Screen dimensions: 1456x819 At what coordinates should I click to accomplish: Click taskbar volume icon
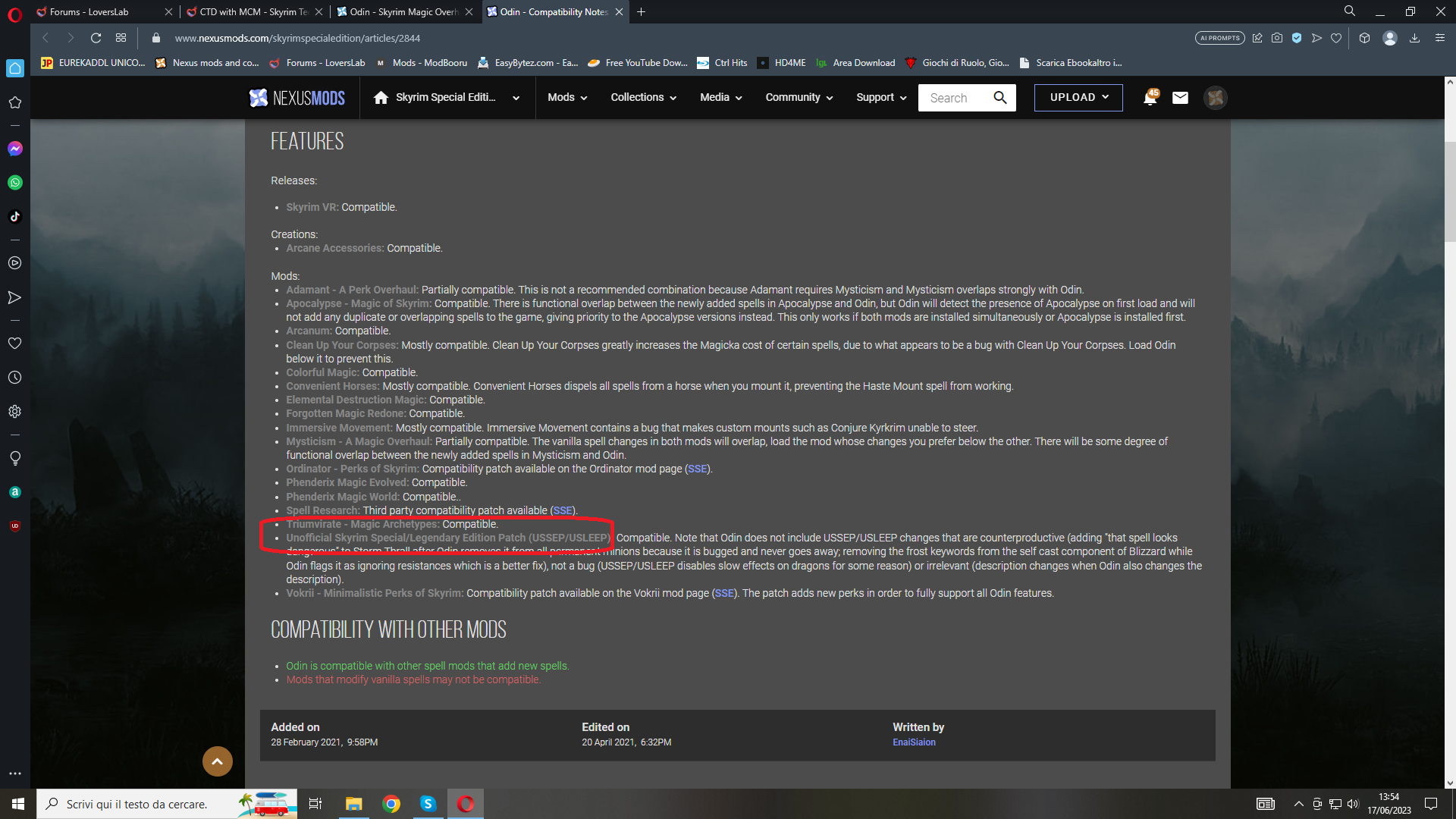(1353, 804)
